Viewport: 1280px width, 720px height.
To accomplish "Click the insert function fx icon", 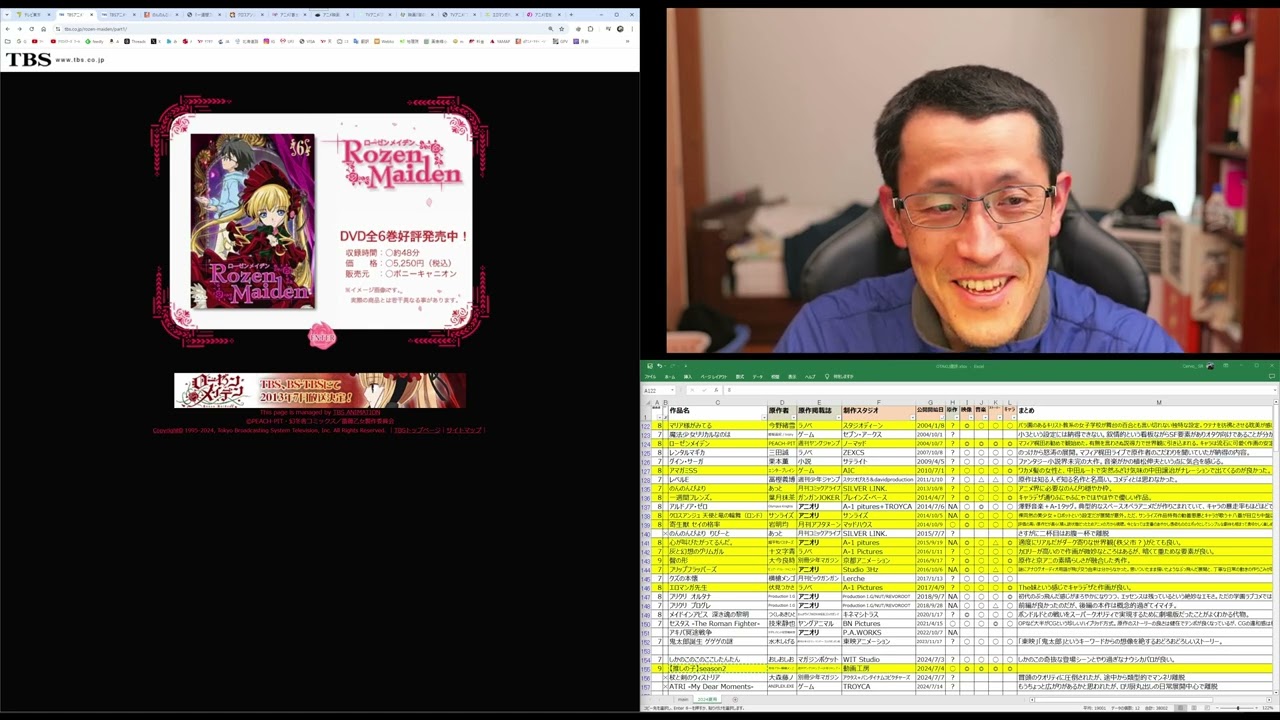I will (717, 390).
